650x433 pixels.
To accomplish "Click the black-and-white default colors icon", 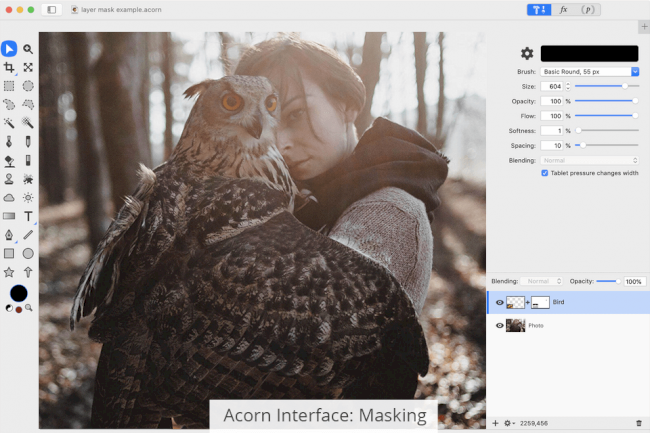I will (9, 308).
